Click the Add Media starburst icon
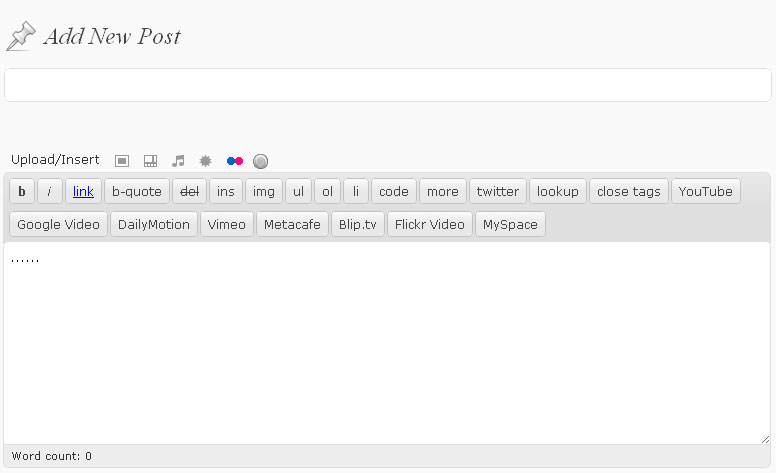The width and height of the screenshot is (776, 473). pyautogui.click(x=206, y=161)
